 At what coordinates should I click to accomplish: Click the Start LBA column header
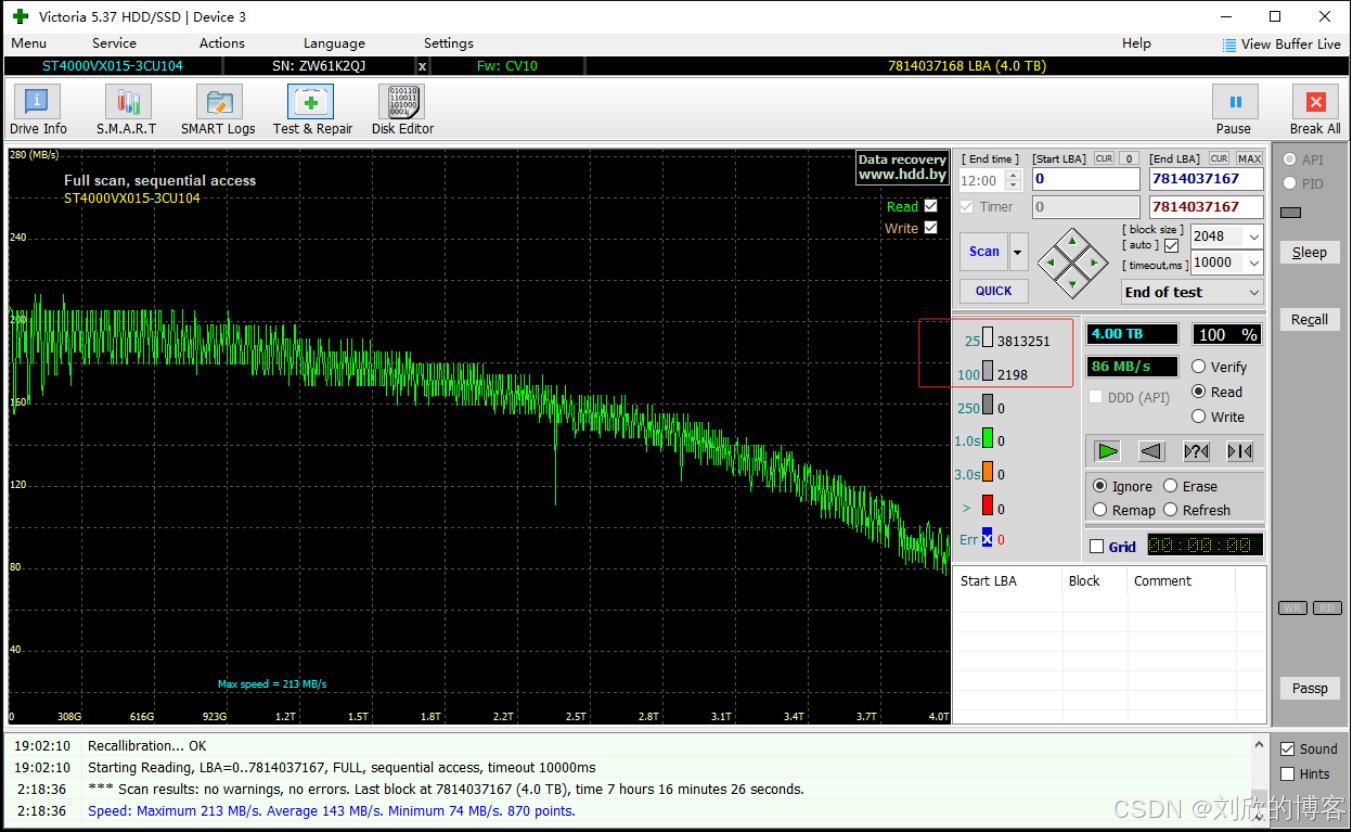click(1007, 581)
